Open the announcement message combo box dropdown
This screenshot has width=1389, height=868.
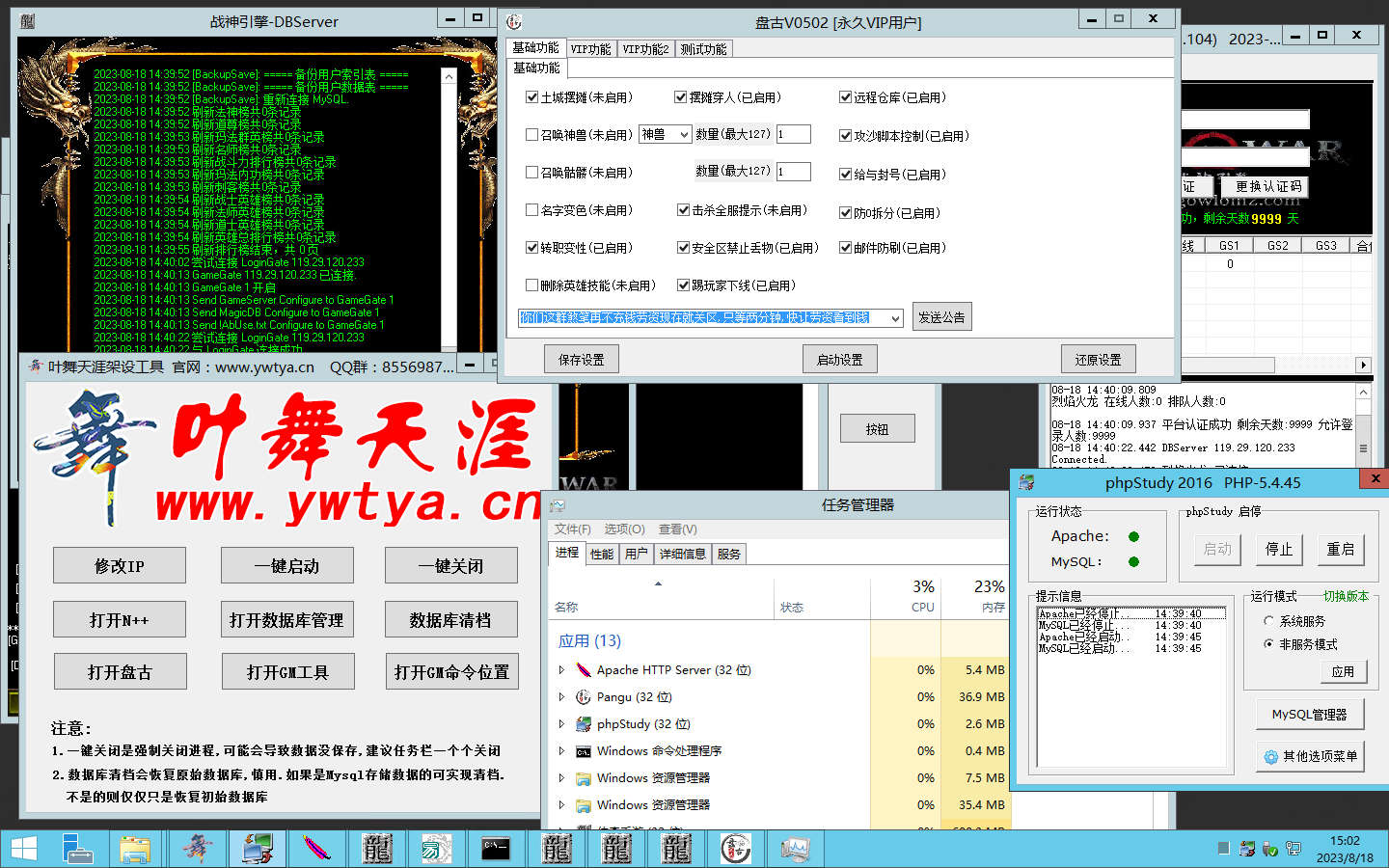click(894, 318)
